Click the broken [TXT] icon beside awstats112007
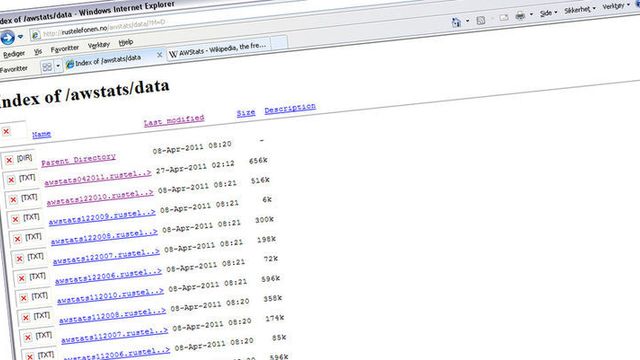 pyautogui.click(x=37, y=337)
